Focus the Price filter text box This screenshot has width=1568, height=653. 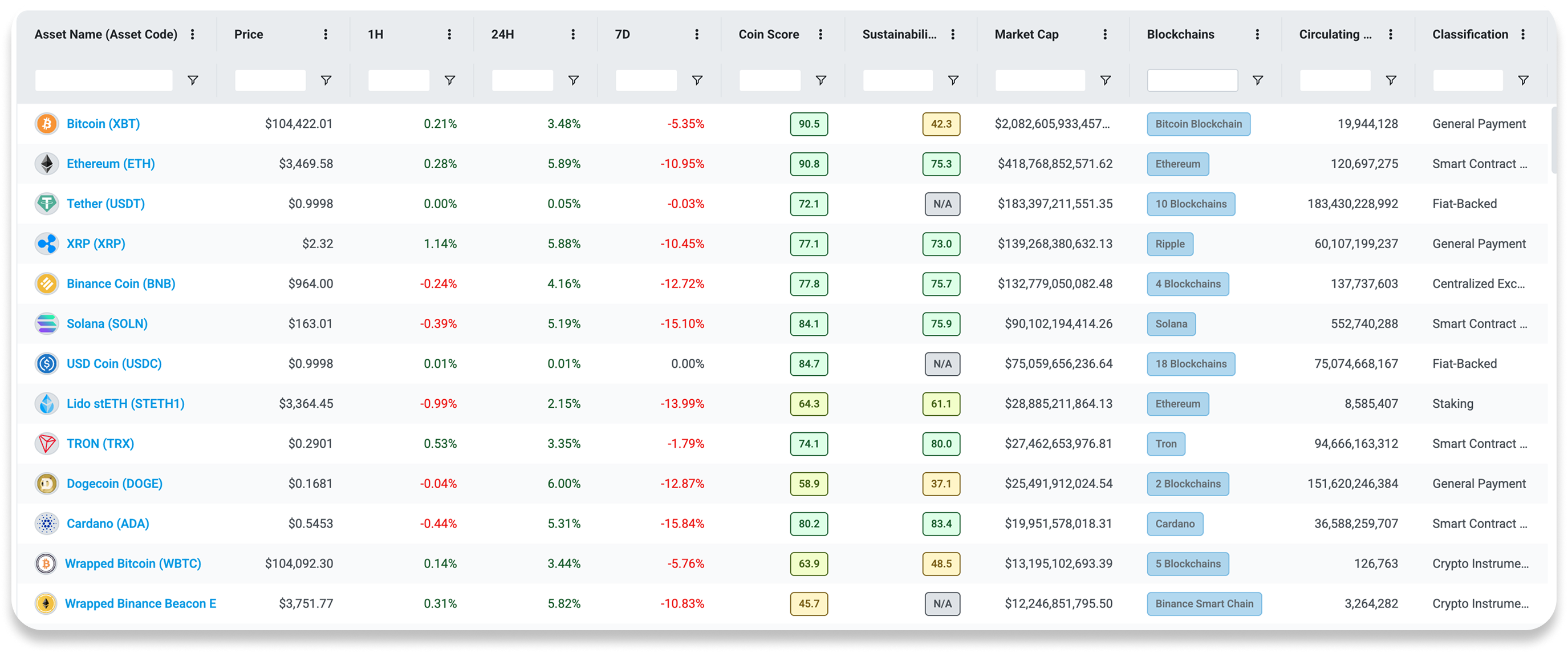click(x=270, y=80)
